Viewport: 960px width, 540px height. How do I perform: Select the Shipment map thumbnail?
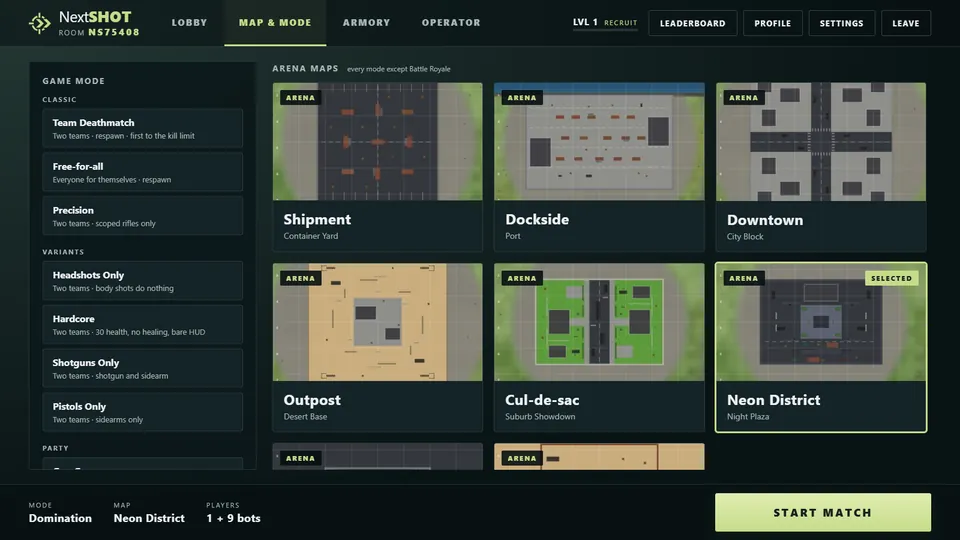(378, 141)
